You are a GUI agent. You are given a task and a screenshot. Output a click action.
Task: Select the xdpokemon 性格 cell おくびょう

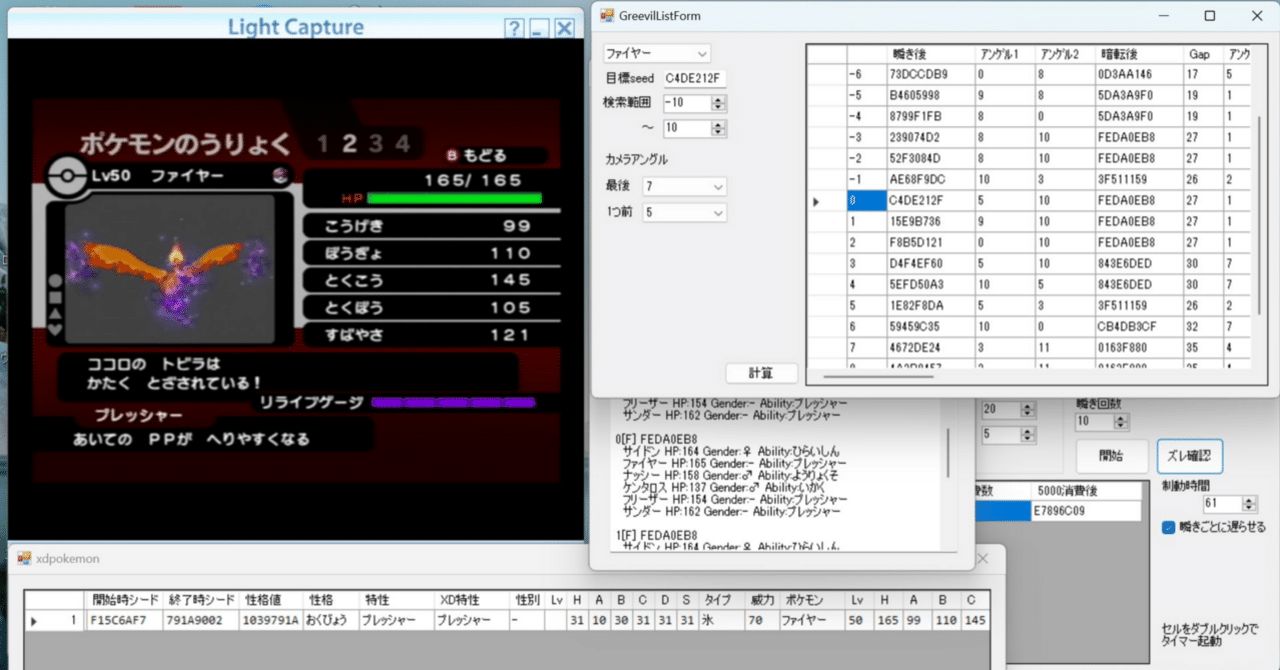[330, 620]
